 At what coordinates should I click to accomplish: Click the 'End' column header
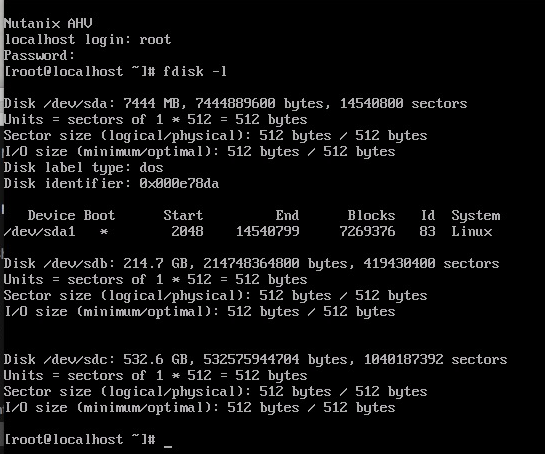click(x=287, y=216)
